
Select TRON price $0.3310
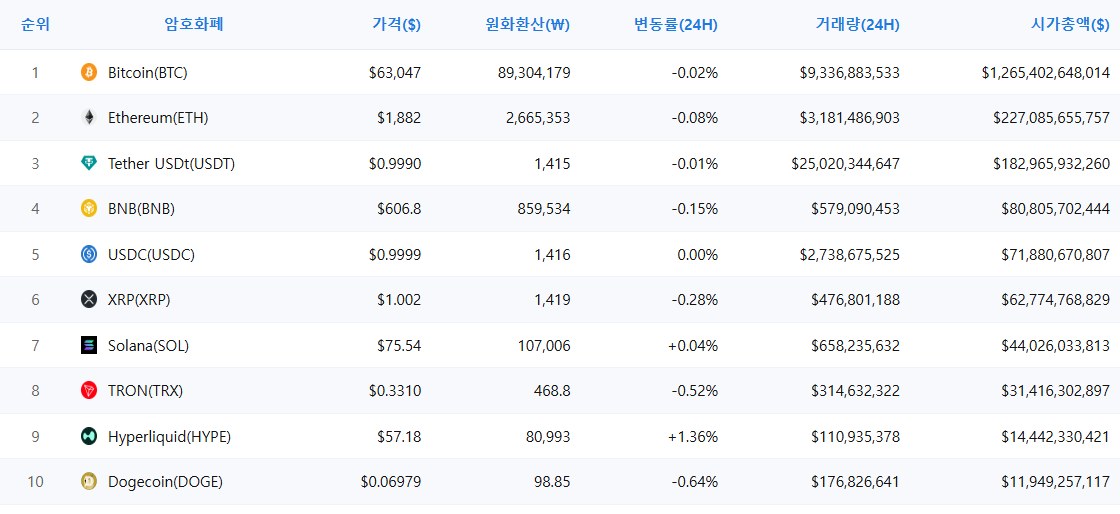395,391
